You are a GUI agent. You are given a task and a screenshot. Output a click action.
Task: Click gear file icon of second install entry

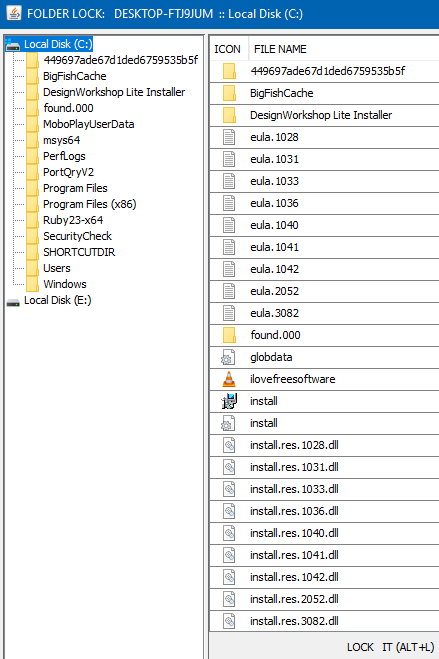pyautogui.click(x=228, y=423)
